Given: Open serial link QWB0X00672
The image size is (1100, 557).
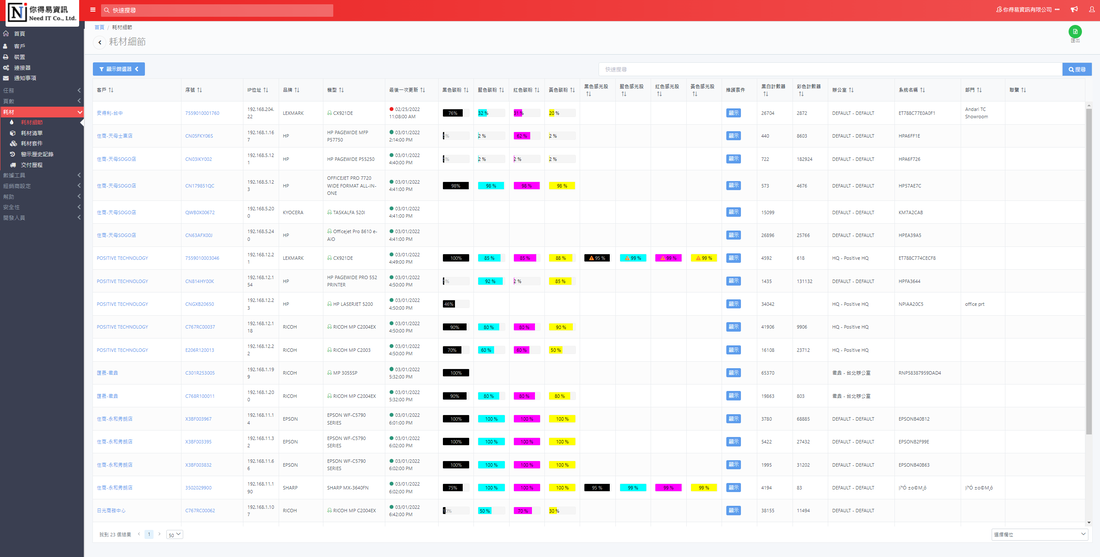Looking at the screenshot, I should click(x=200, y=212).
